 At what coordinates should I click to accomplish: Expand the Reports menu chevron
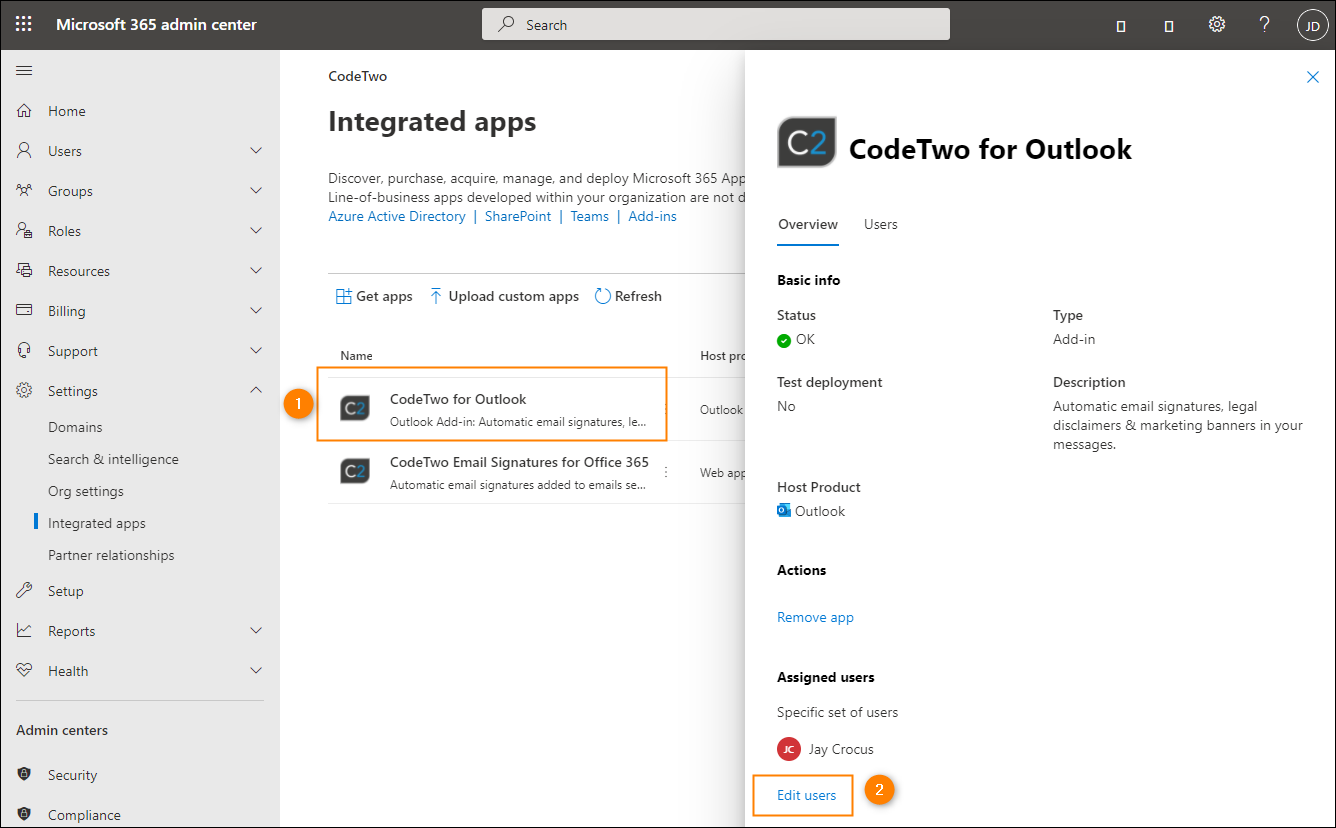[x=256, y=631]
